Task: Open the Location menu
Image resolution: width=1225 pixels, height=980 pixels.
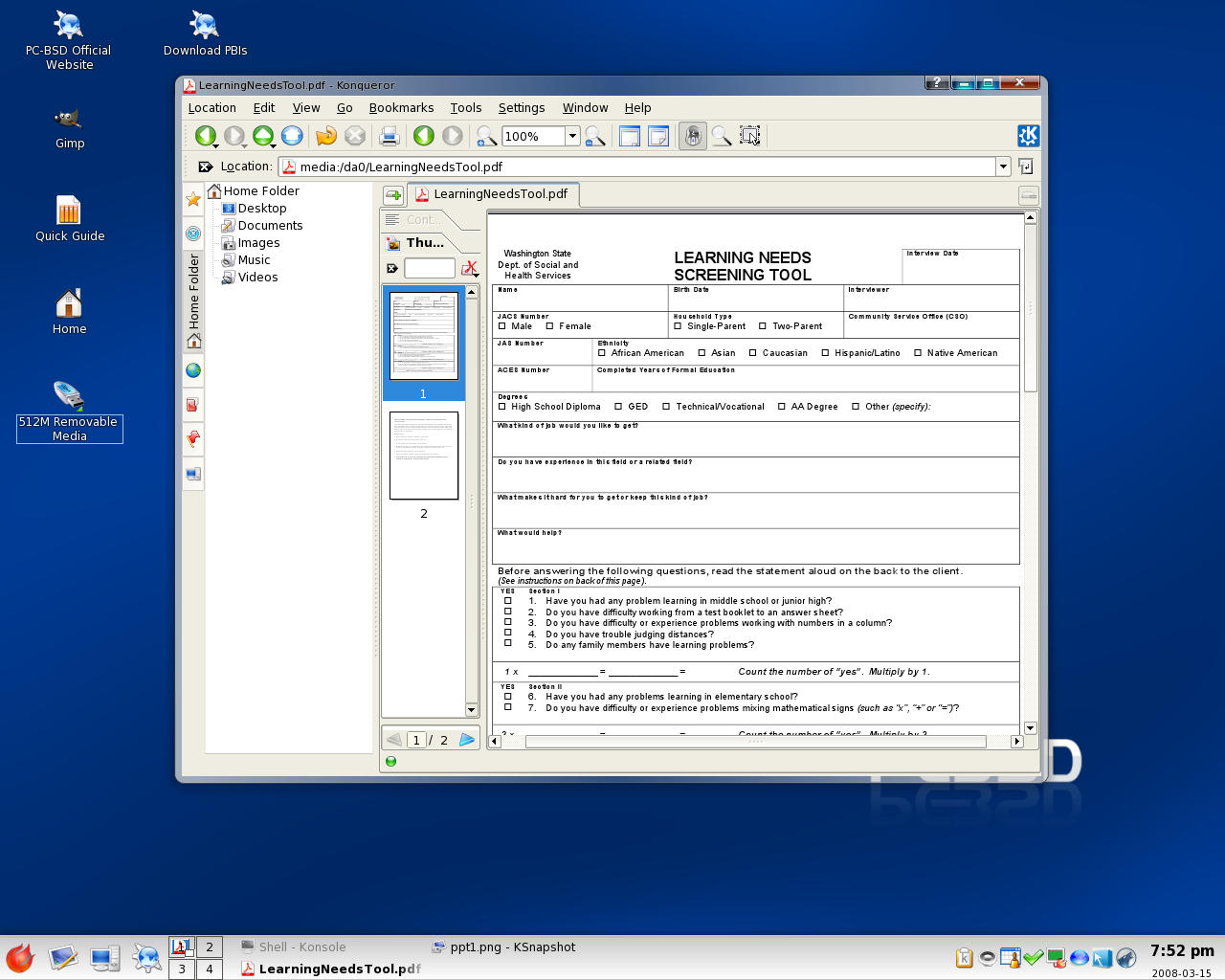Action: (x=212, y=108)
